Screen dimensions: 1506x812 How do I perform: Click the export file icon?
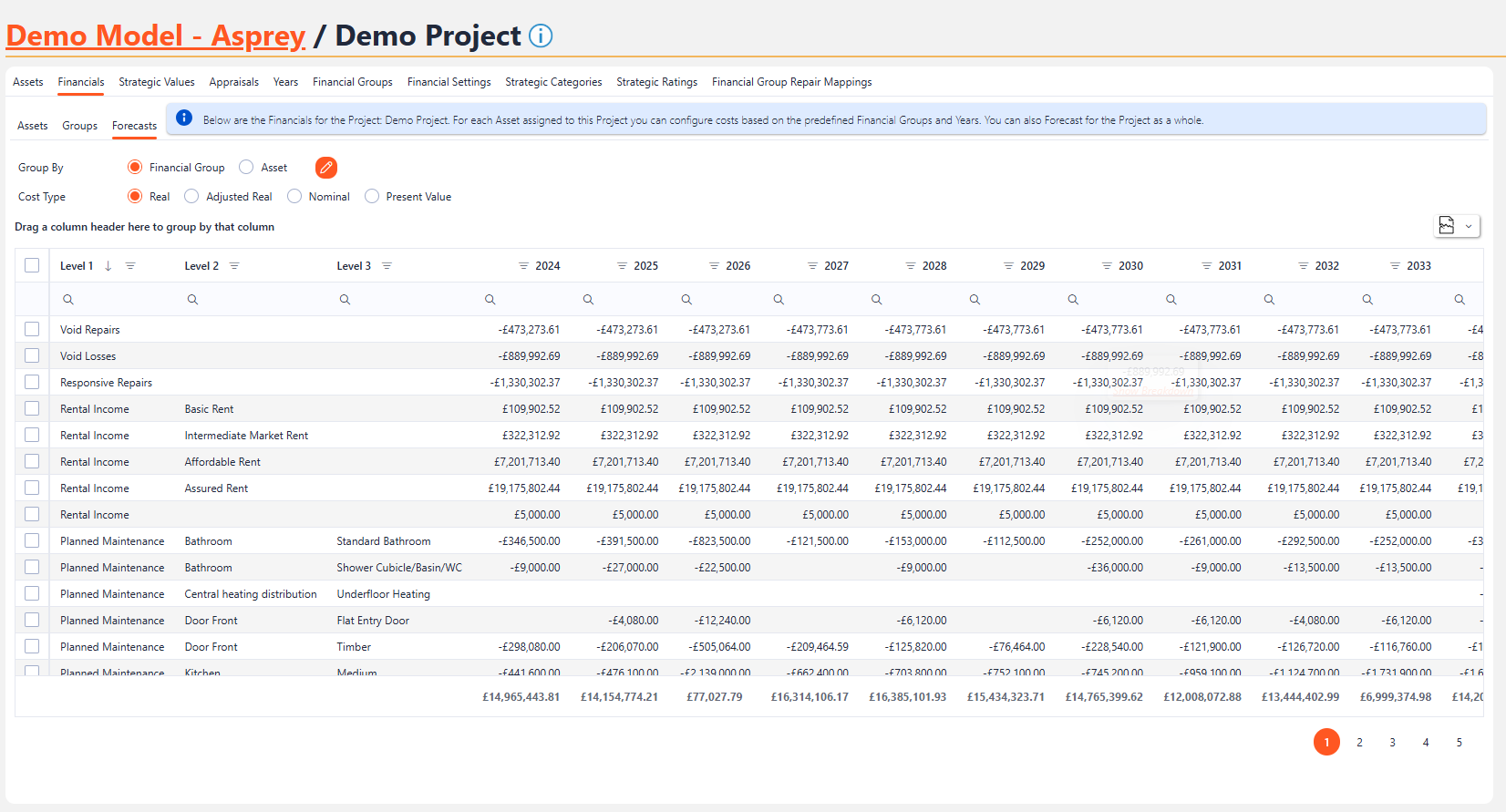click(1446, 225)
